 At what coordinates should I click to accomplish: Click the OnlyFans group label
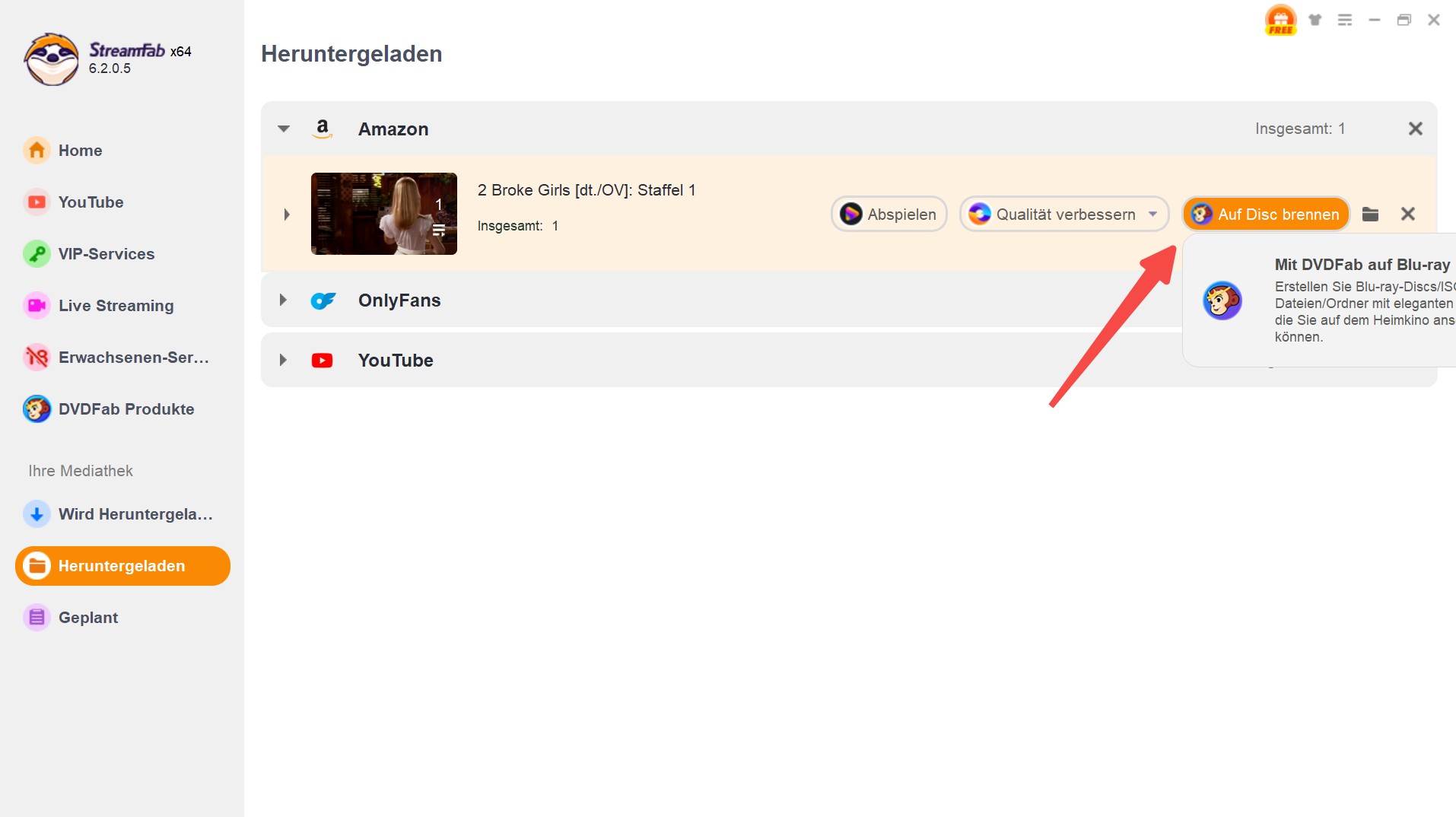pyautogui.click(x=399, y=300)
